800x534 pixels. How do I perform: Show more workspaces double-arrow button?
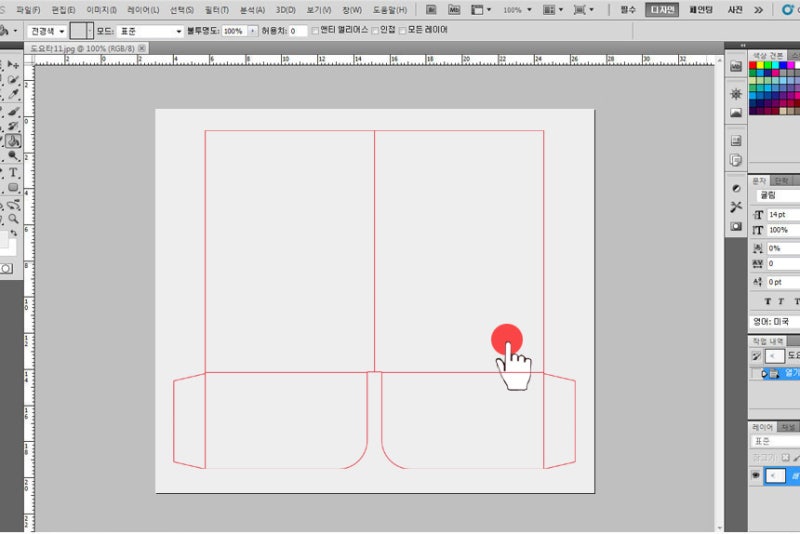pyautogui.click(x=759, y=10)
